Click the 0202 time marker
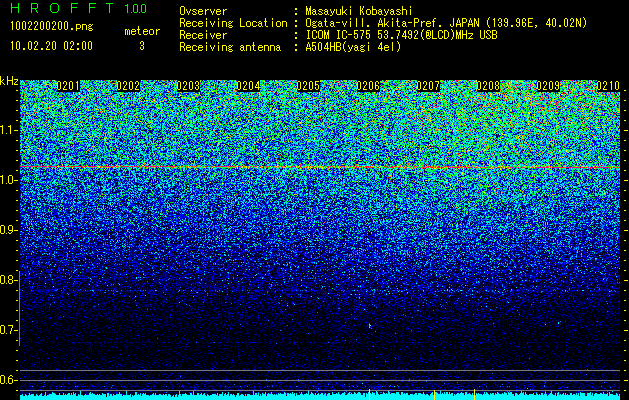Image resolution: width=629 pixels, height=400 pixels. coord(128,86)
